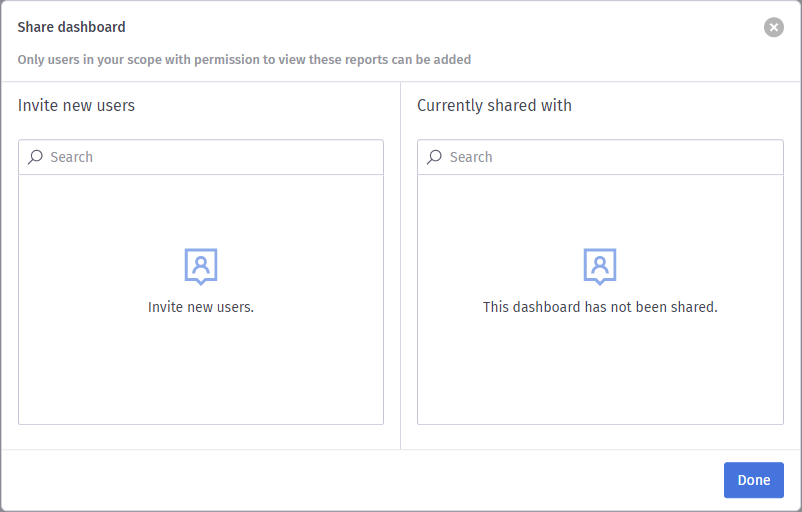This screenshot has width=802, height=512.
Task: Click the vertical divider between the two panels
Action: click(x=400, y=265)
